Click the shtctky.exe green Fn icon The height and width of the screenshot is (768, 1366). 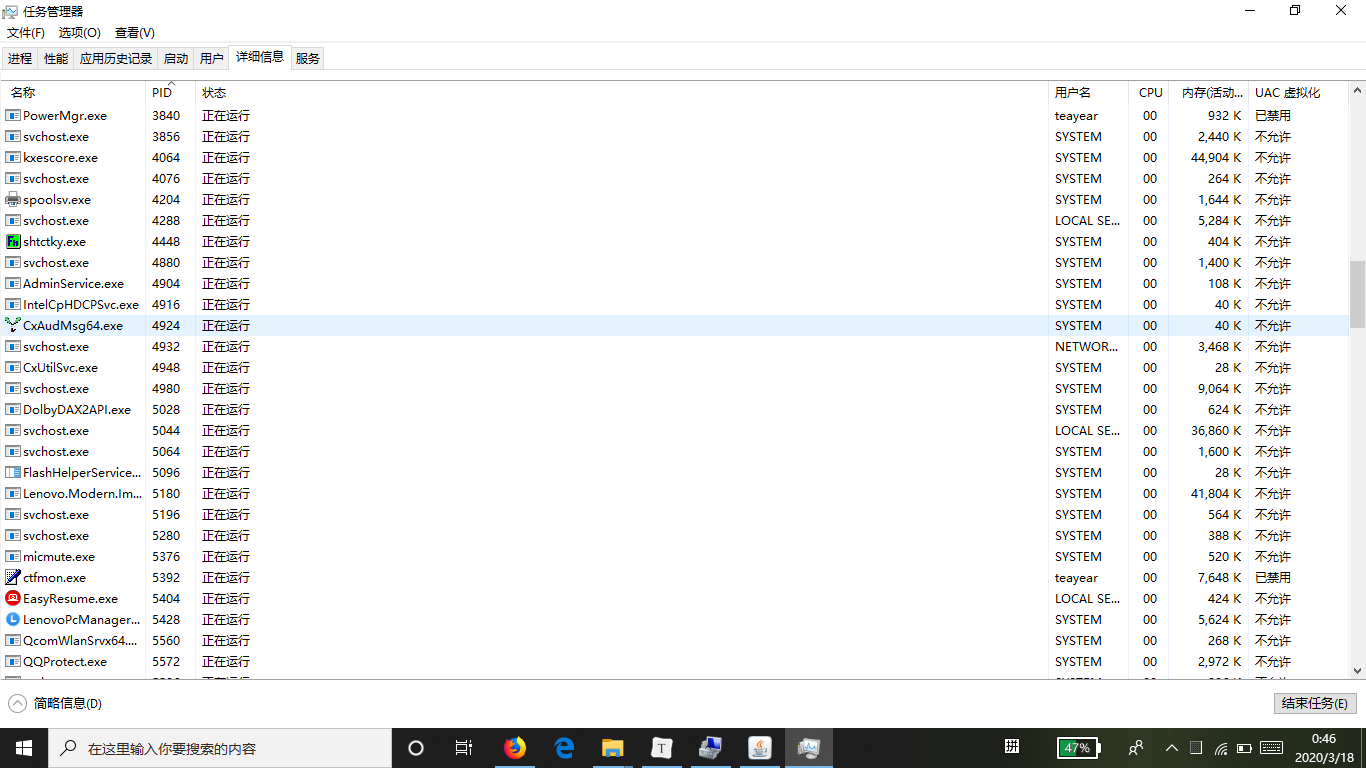[13, 242]
